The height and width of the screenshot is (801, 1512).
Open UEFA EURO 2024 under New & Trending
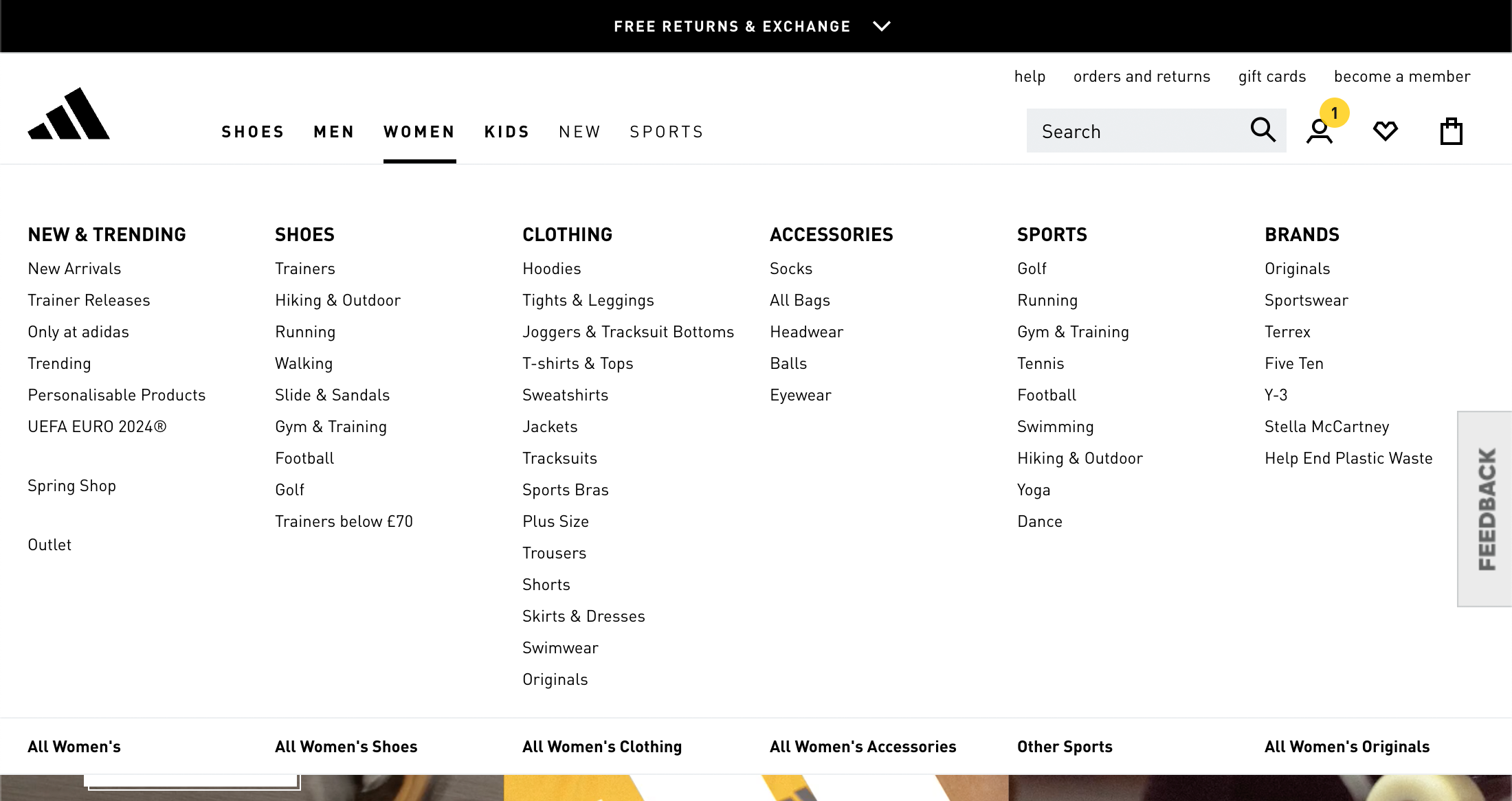tap(97, 426)
